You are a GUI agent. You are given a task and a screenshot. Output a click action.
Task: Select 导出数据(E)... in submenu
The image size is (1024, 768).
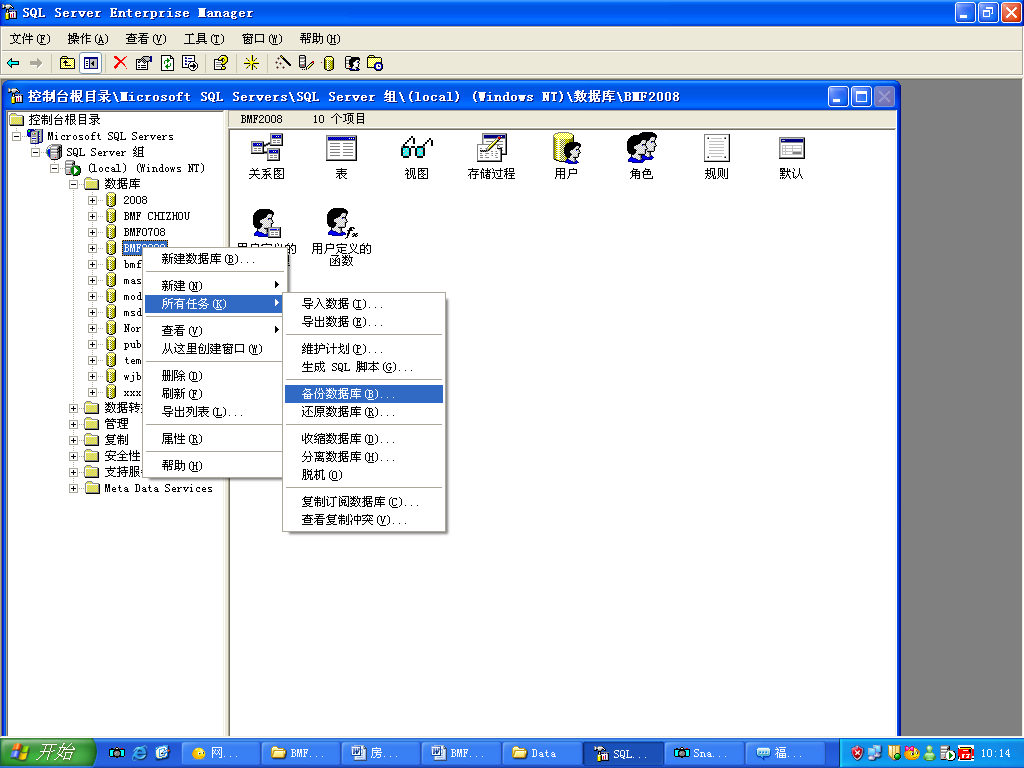(x=364, y=322)
